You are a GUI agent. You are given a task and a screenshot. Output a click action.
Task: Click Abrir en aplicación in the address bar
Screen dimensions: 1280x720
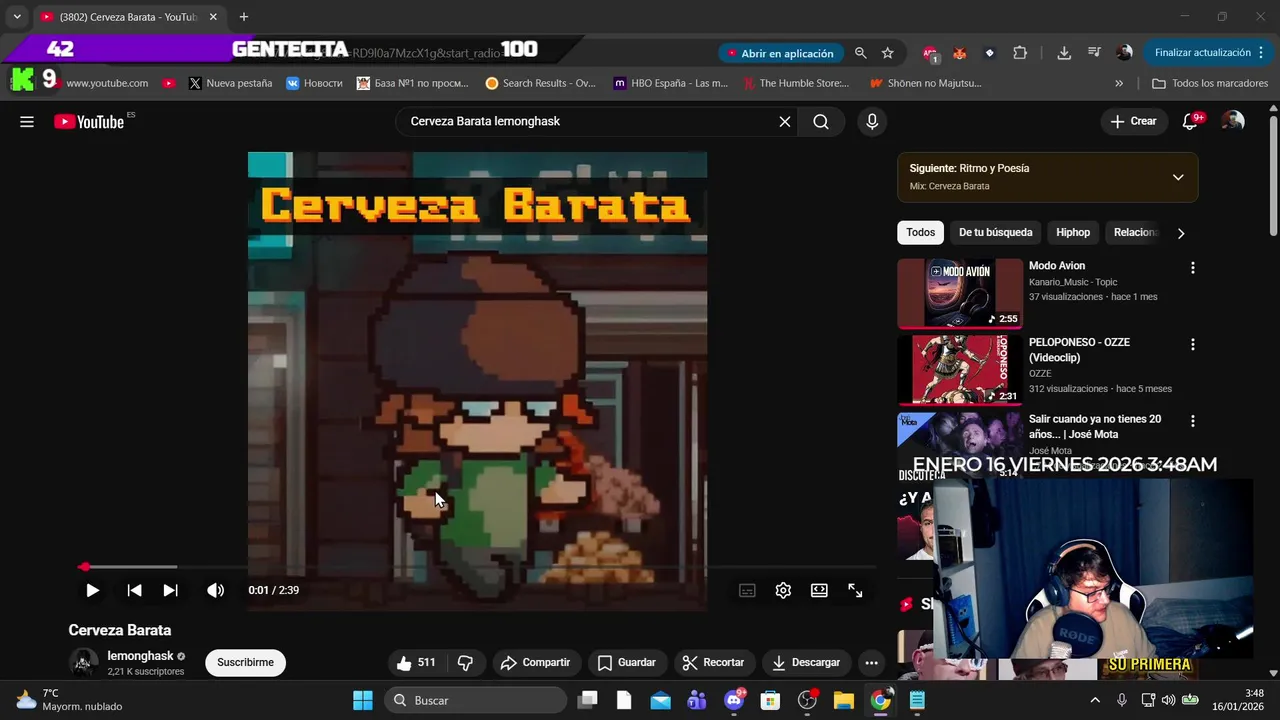coord(781,53)
